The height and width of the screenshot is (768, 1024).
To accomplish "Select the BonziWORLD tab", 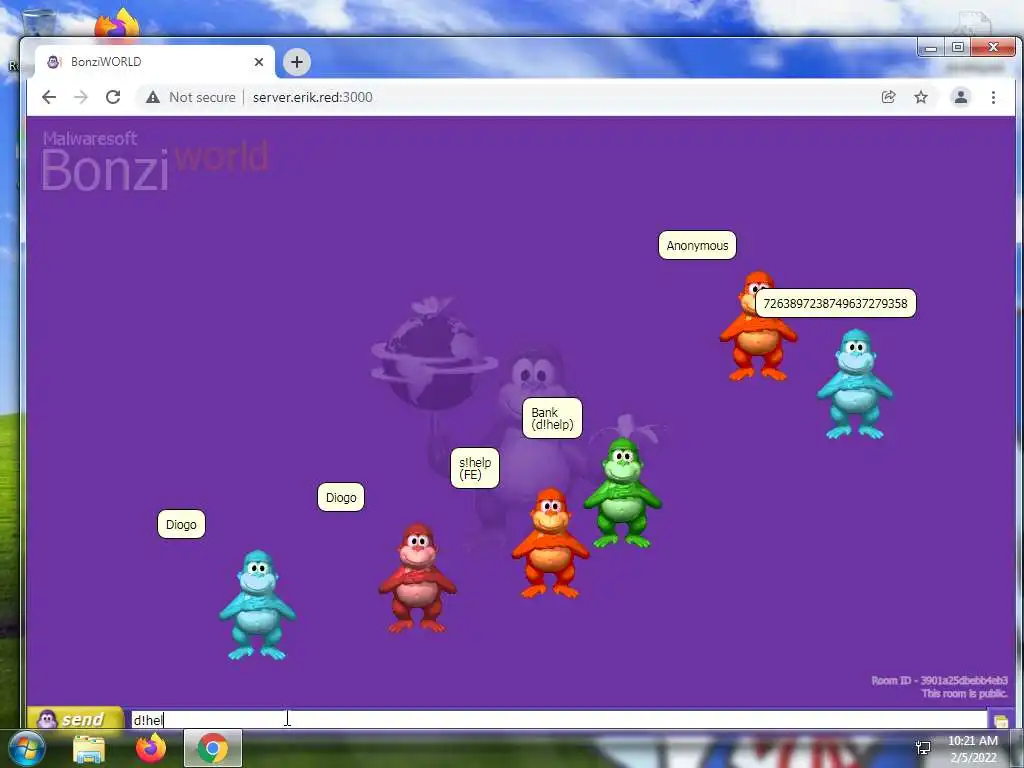I will coord(154,62).
